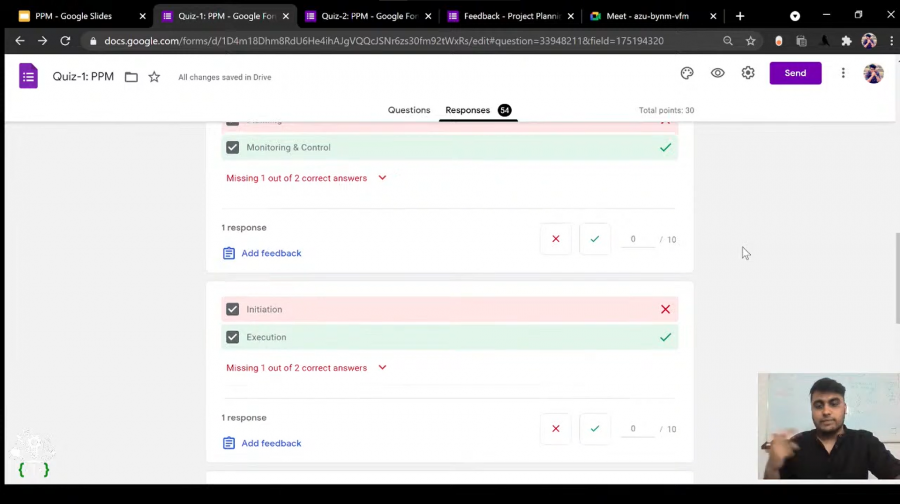Toggle the Initiation checkbox
900x504 pixels.
point(233,309)
